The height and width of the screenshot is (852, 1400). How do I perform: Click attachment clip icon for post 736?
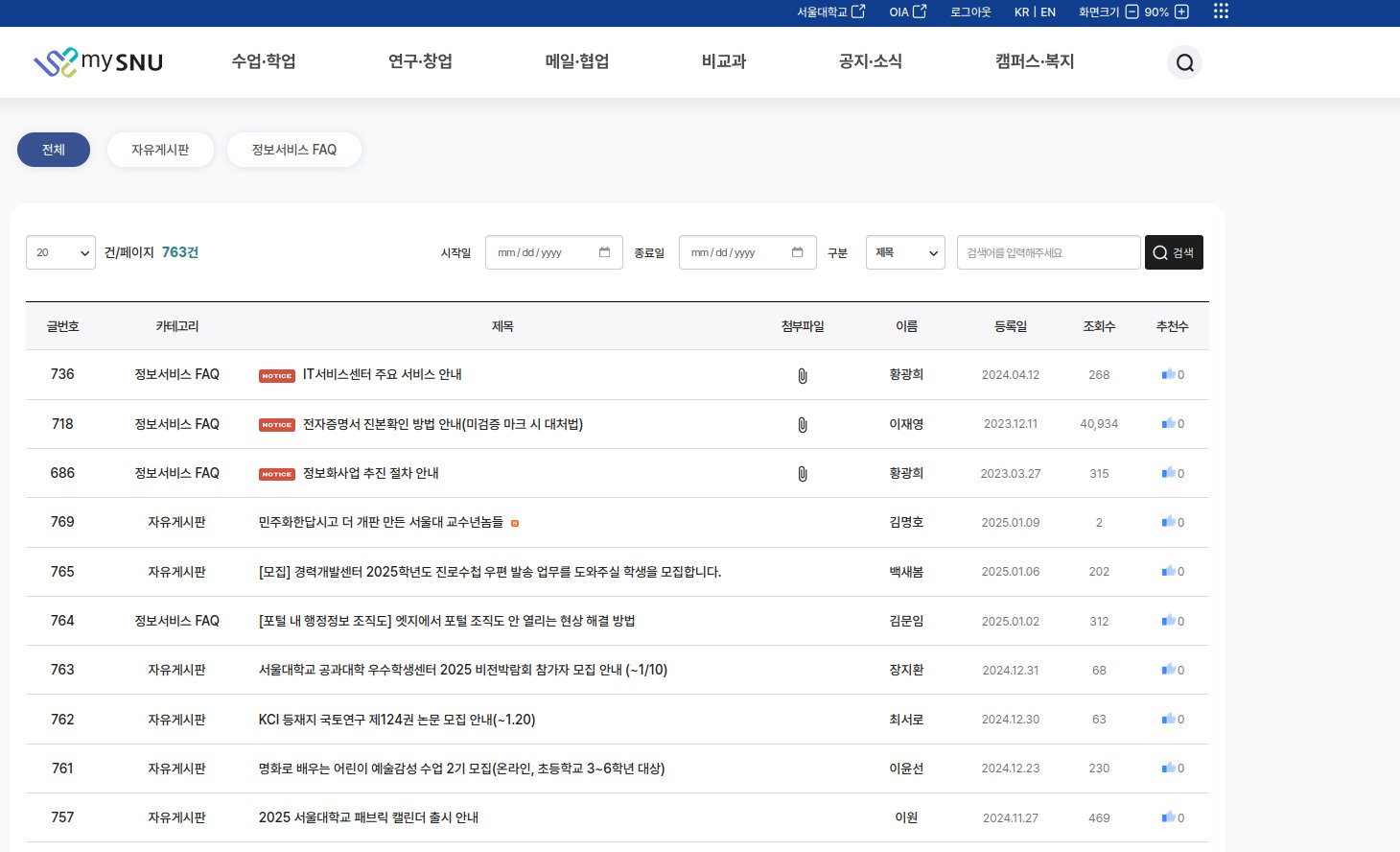tap(803, 376)
